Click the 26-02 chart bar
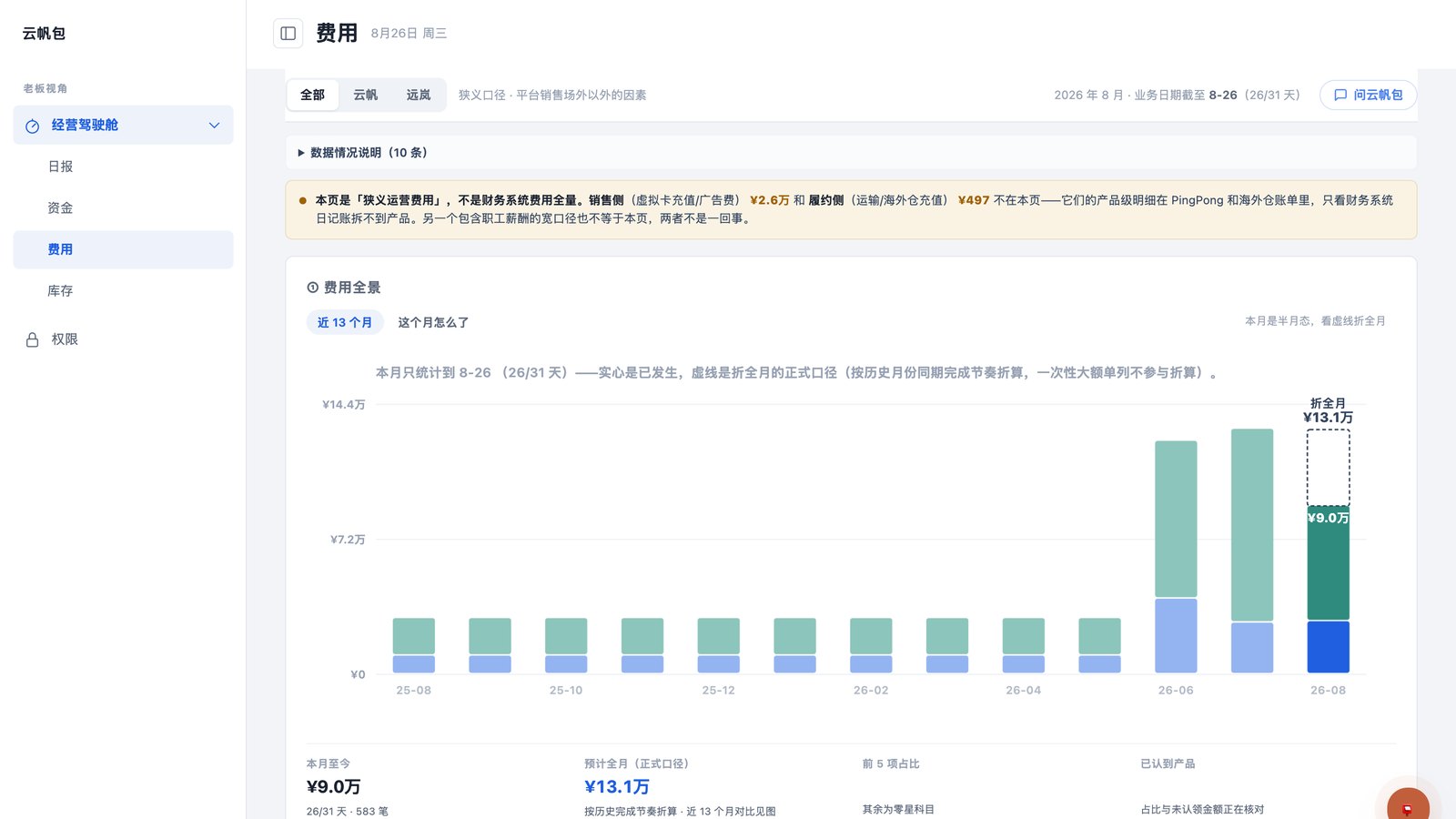Viewport: 1456px width, 819px height. point(871,645)
